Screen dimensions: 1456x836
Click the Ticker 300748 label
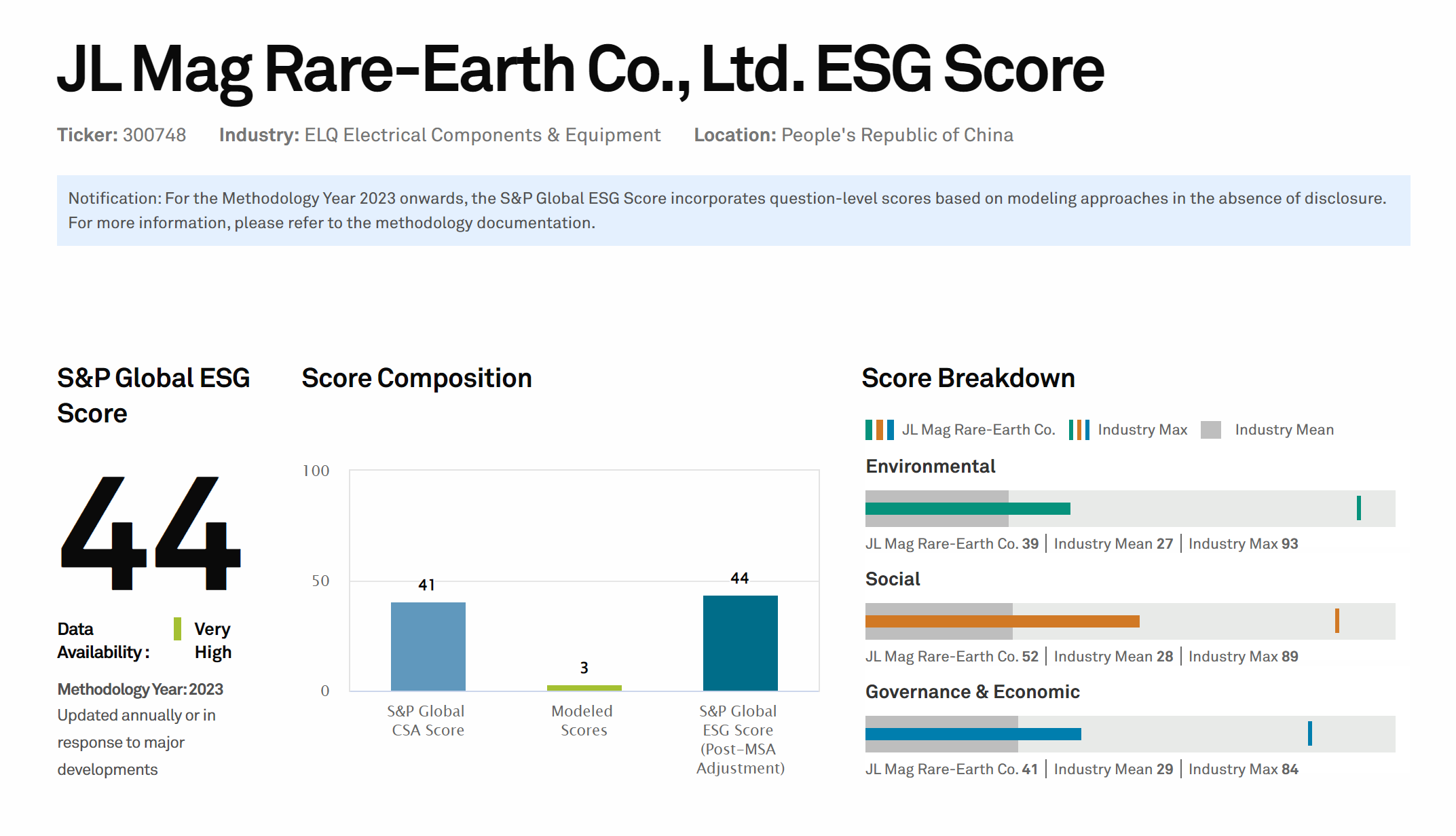click(x=122, y=135)
